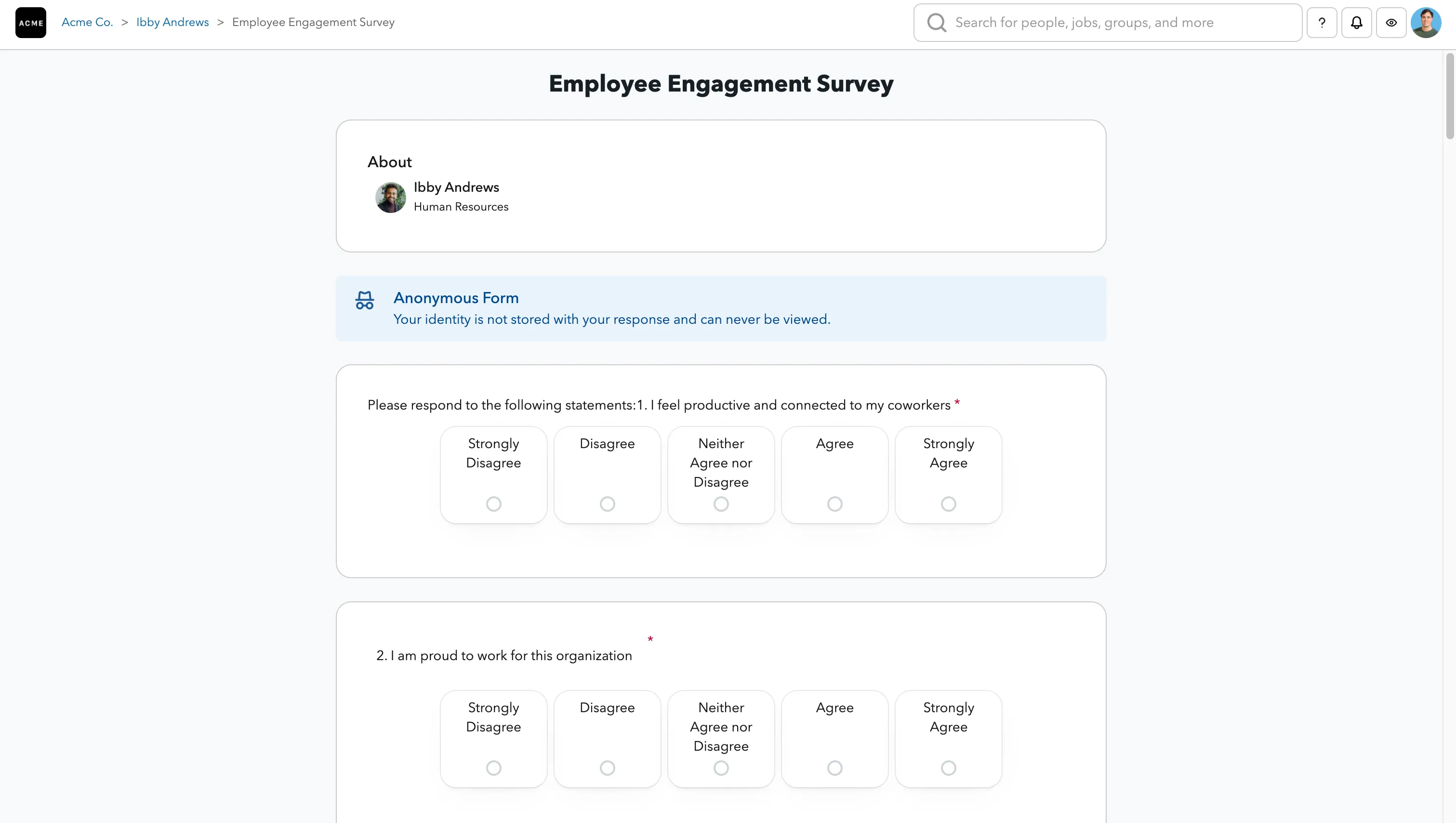Select Strongly Agree for coworkers statement

pyautogui.click(x=948, y=475)
